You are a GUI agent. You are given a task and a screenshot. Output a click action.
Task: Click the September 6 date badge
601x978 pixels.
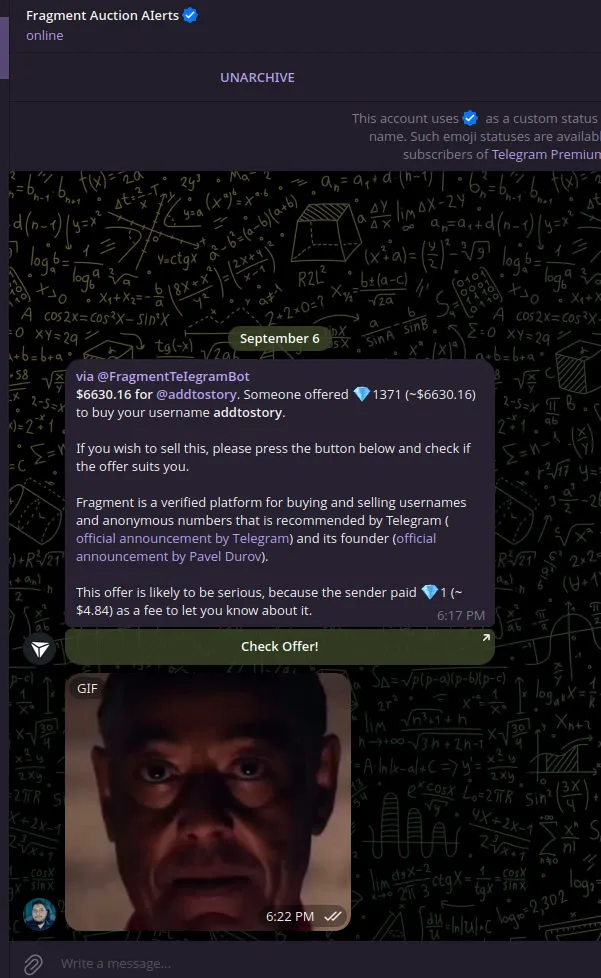coord(279,338)
